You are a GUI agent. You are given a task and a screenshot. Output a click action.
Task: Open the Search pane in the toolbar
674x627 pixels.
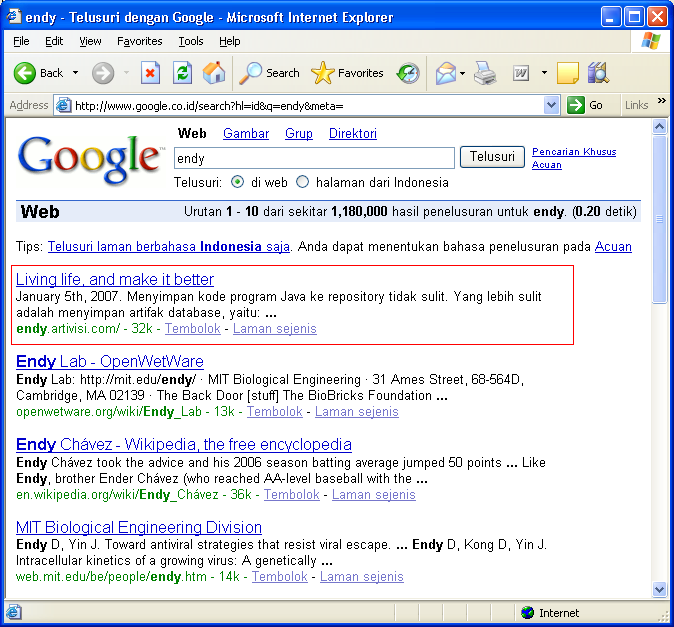point(270,73)
